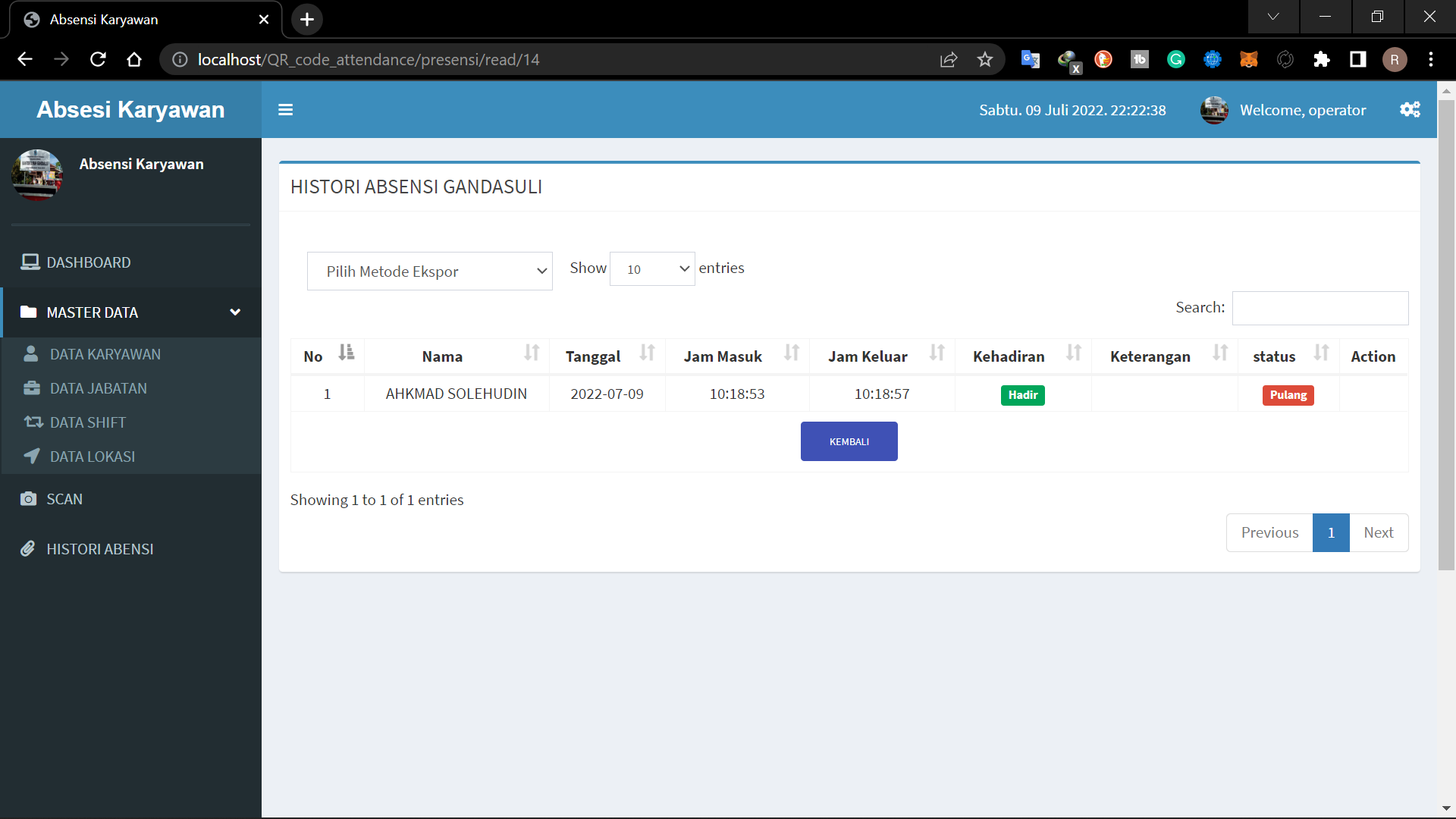Click the page vertical scrollbar
Viewport: 1456px width, 819px height.
pos(1446,334)
